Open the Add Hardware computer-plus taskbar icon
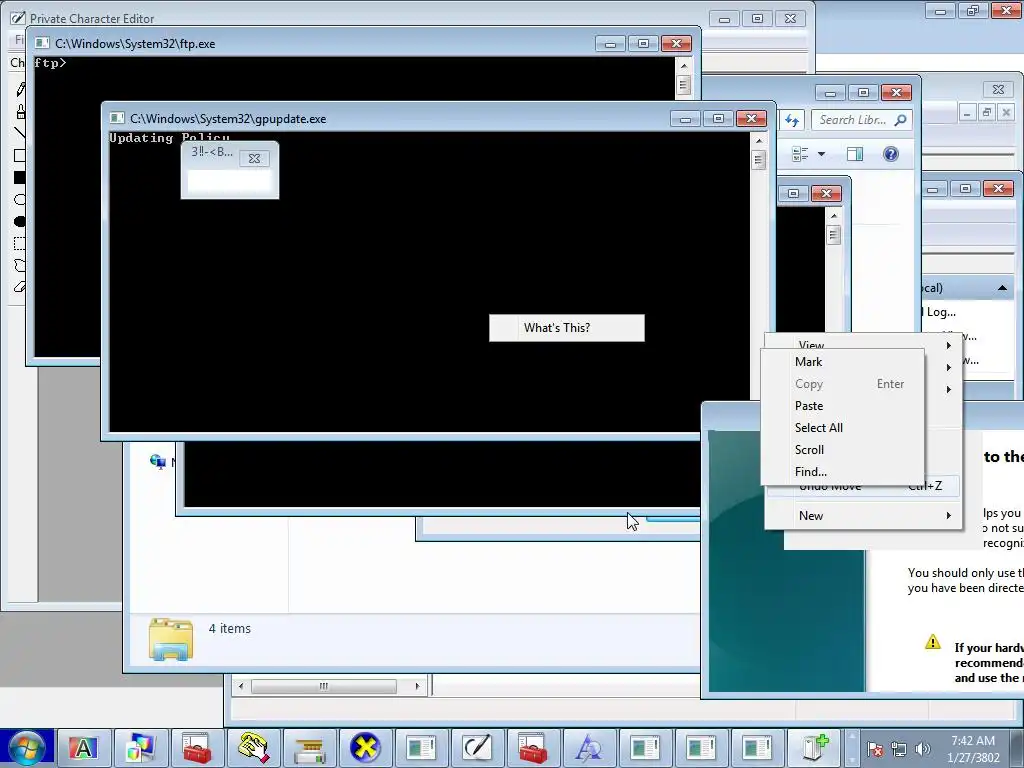This screenshot has width=1024, height=768. [x=814, y=748]
